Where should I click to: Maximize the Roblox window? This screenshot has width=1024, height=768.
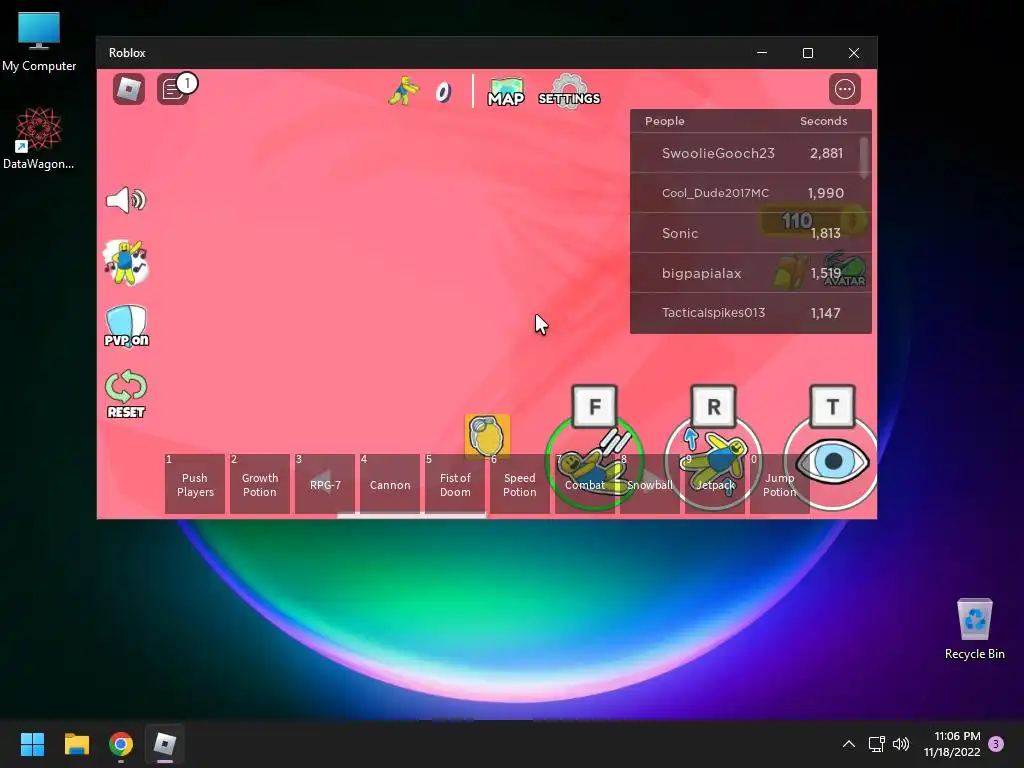click(x=808, y=53)
